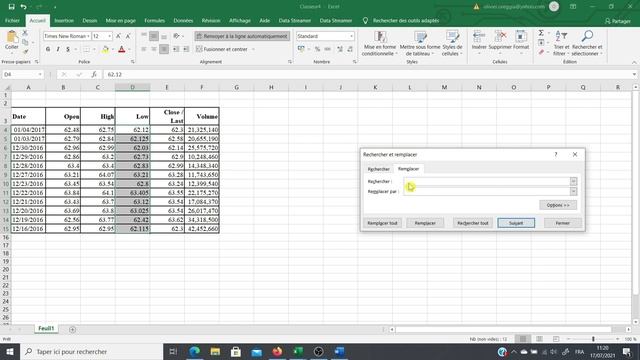Click the Couper scissors icon
640x360 pixels.
[x=25, y=33]
